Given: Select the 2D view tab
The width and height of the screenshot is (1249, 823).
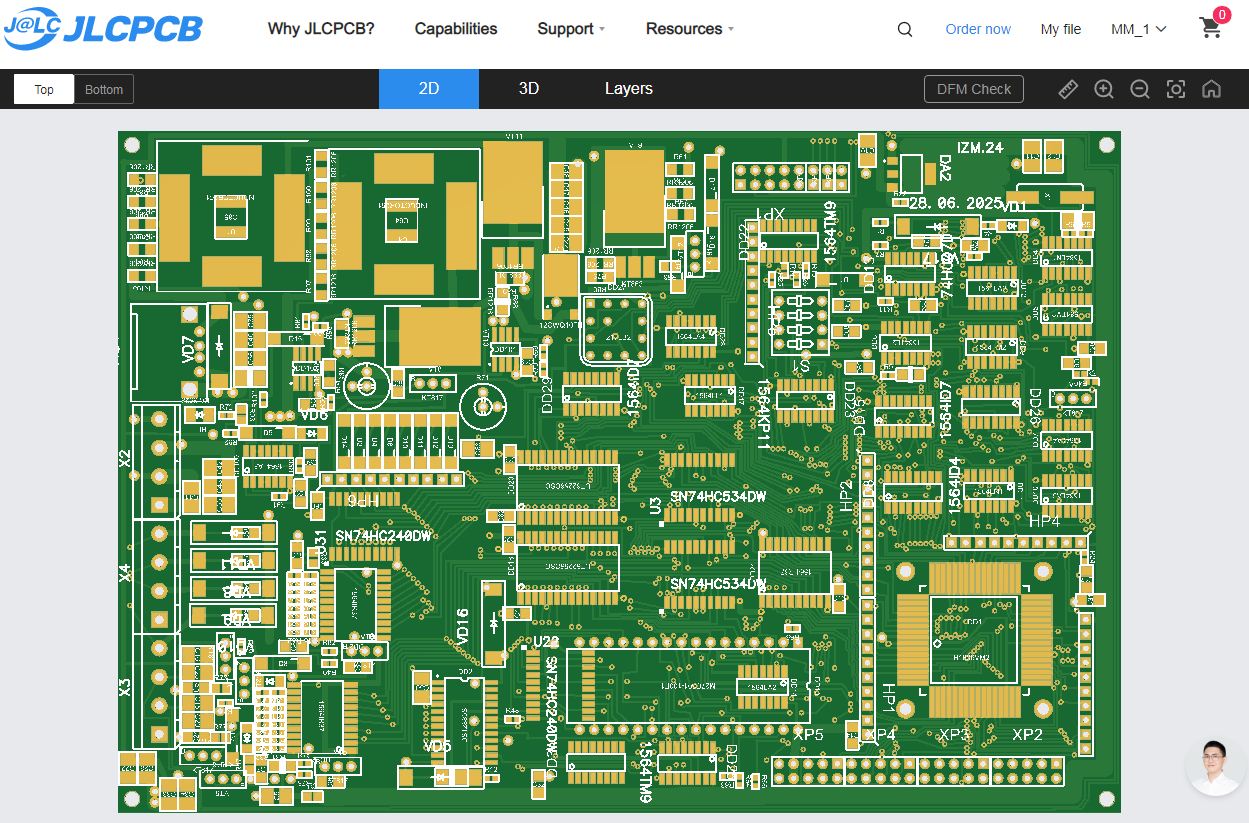Looking at the screenshot, I should click(x=429, y=89).
